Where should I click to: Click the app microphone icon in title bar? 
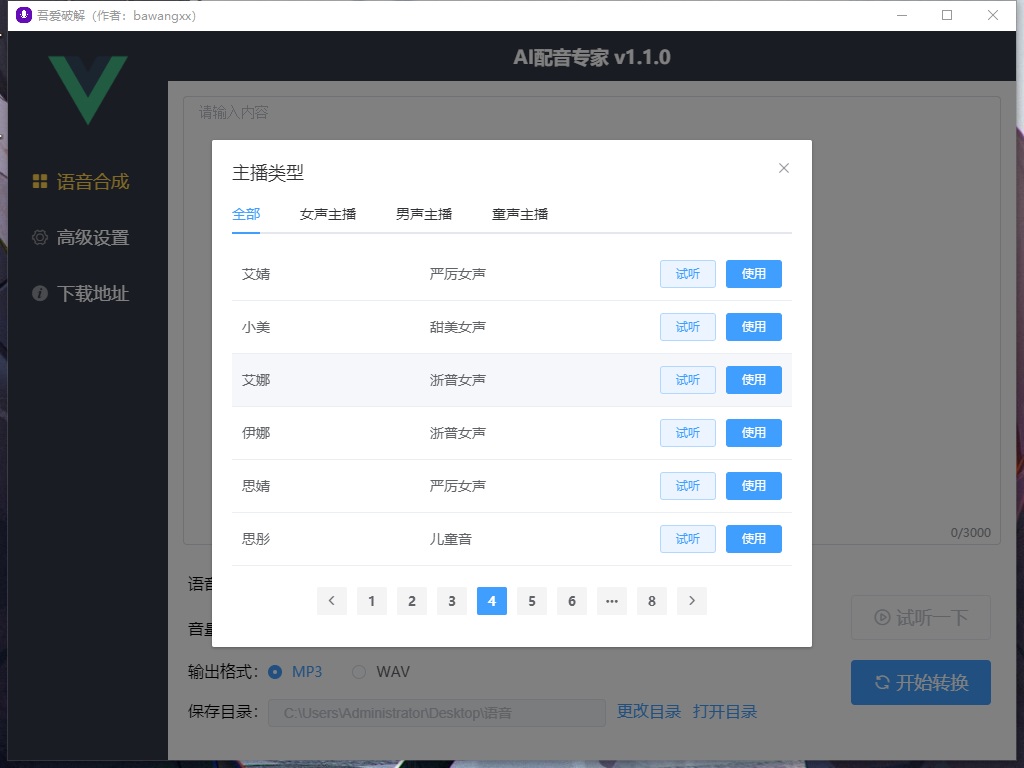[x=24, y=15]
